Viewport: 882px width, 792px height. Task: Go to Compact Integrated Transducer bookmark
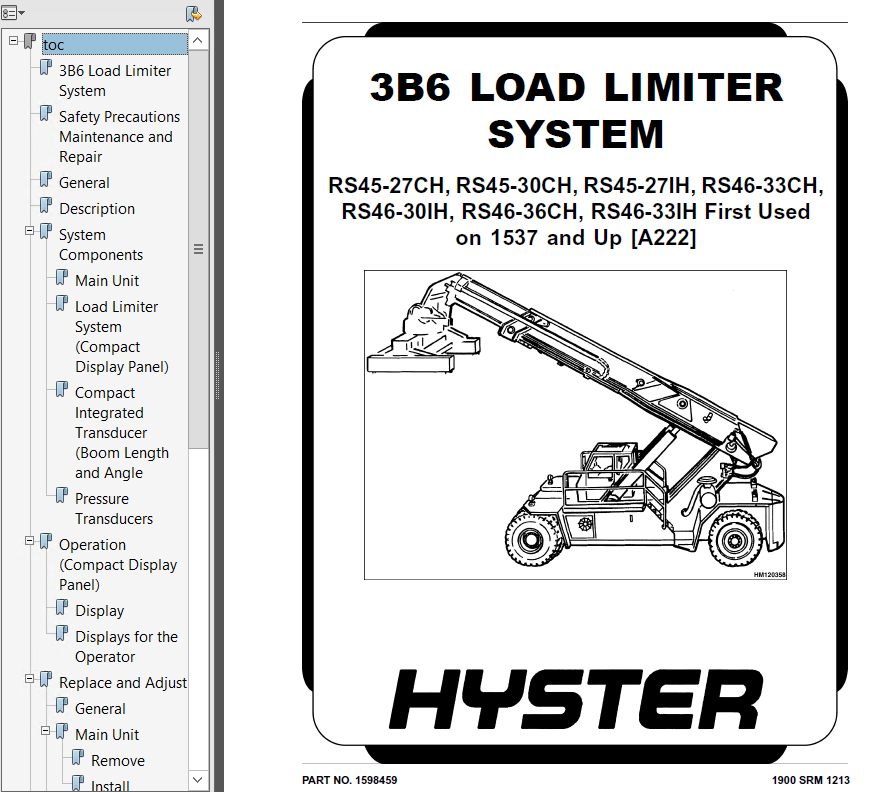122,433
